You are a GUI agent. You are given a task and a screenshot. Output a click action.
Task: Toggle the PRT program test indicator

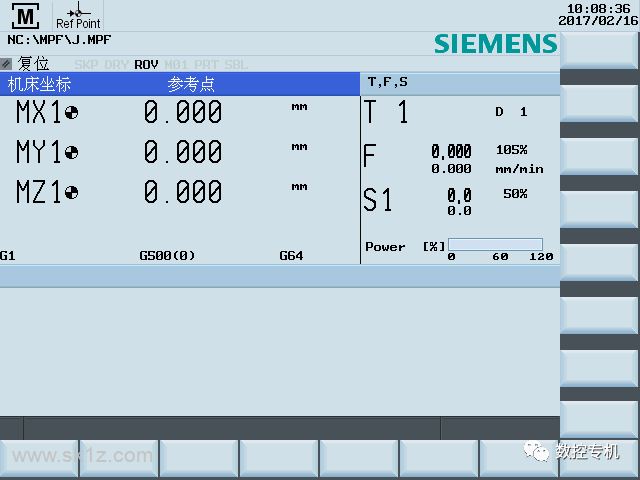point(206,65)
